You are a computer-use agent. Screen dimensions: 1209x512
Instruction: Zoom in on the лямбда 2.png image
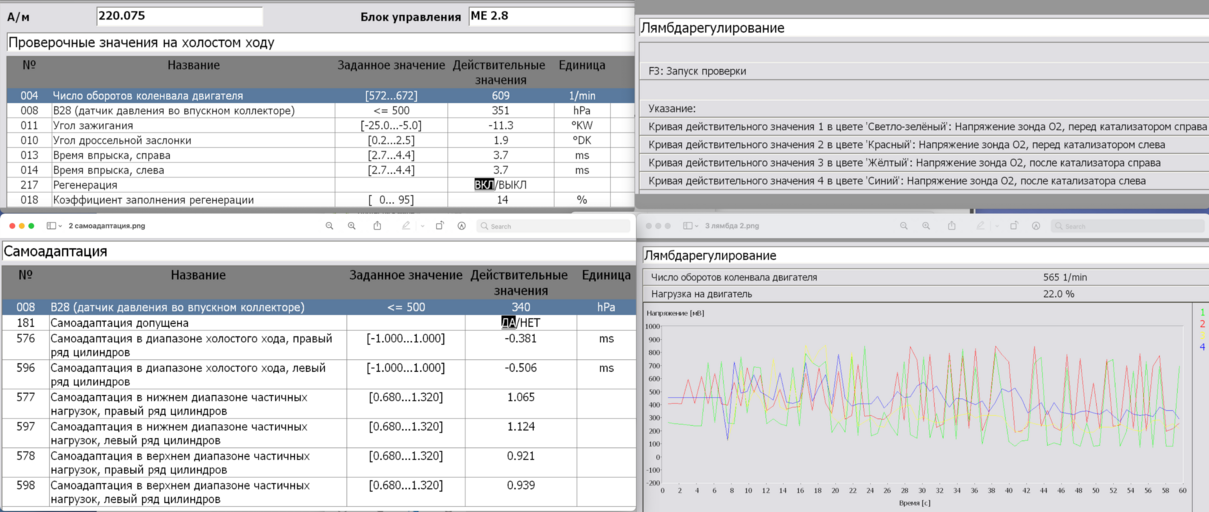click(927, 226)
